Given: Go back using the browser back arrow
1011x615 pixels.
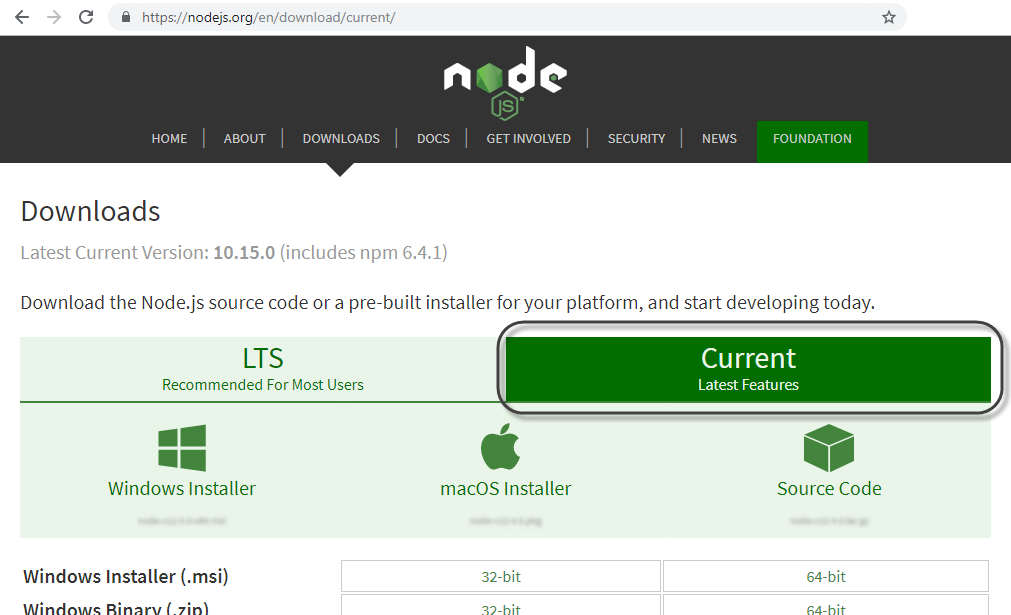Looking at the screenshot, I should point(22,17).
